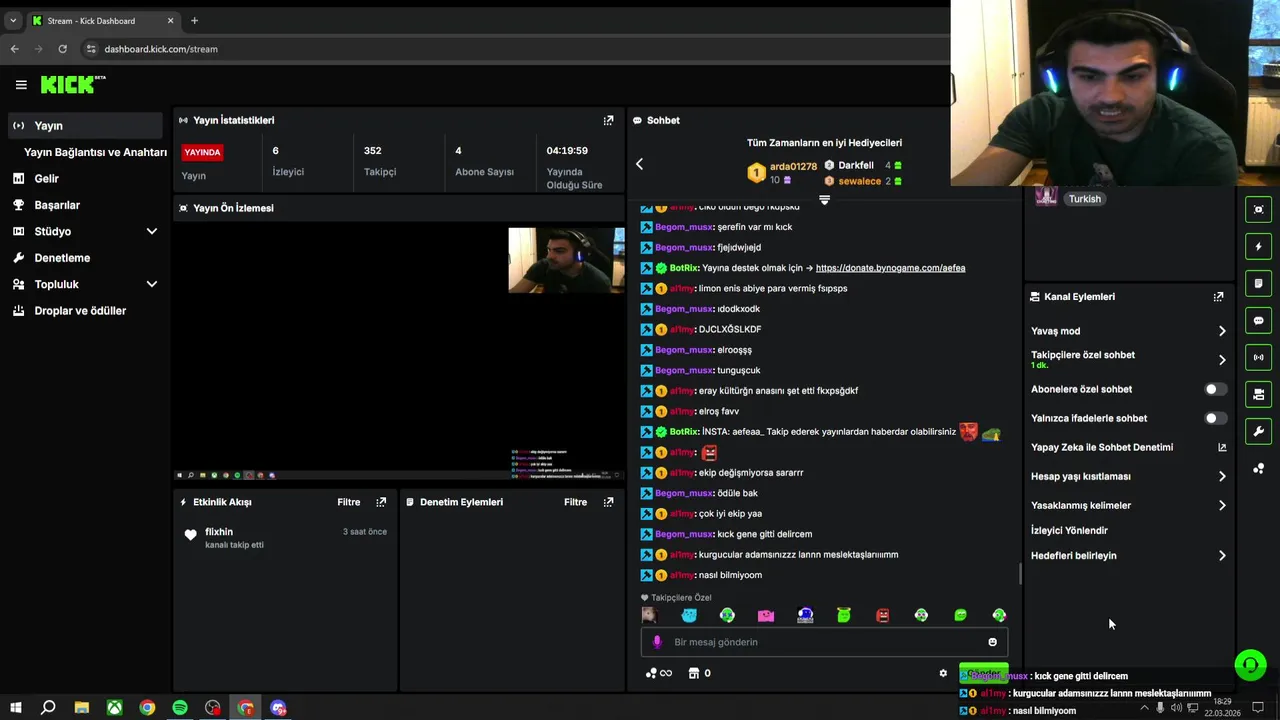Viewport: 1280px width, 720px height.
Task: Click the channel points infinity icon
Action: coord(659,673)
